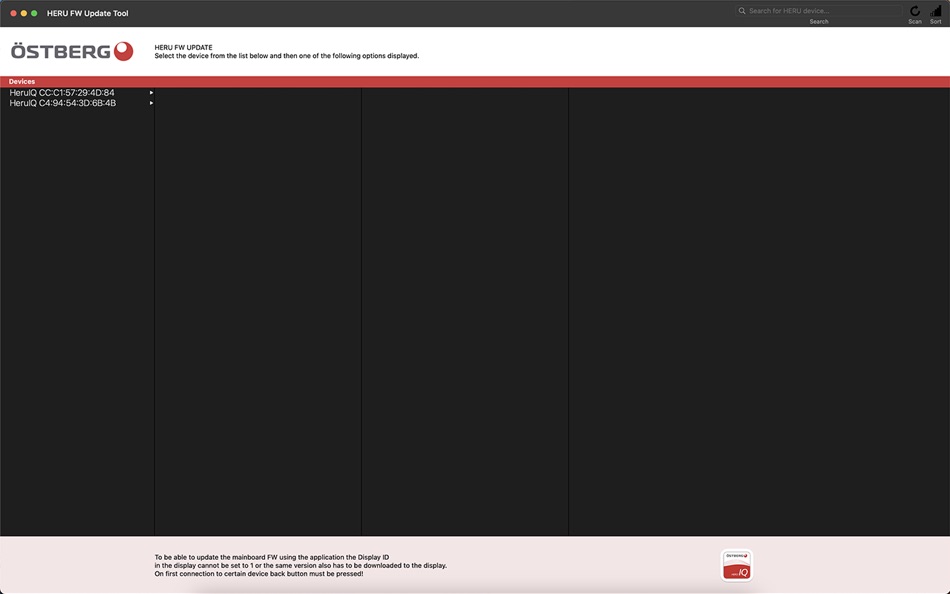Expand arrow for HeruIQ C4:94:54:3D:6B:4B

(x=151, y=103)
